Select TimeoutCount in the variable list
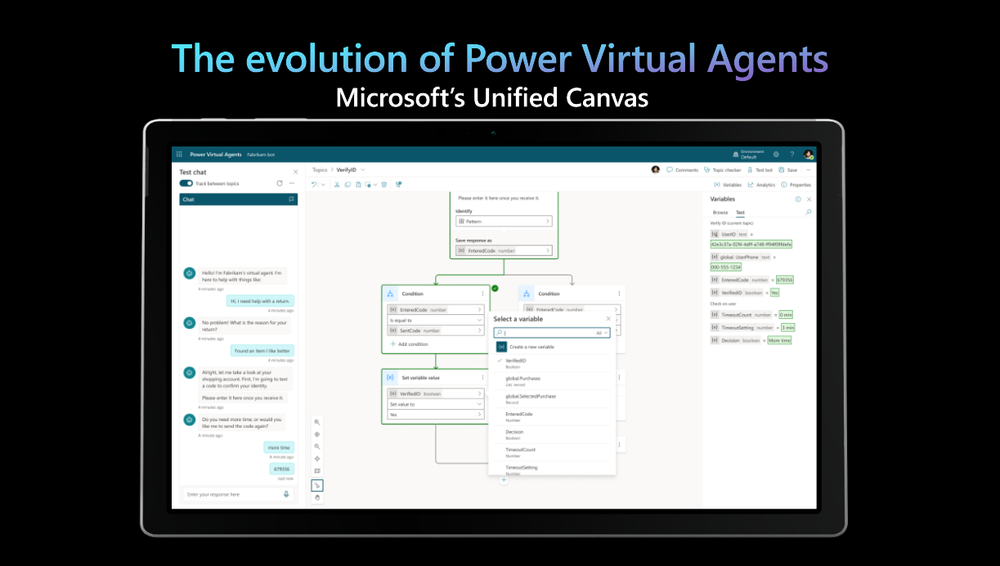Image resolution: width=1000 pixels, height=566 pixels. pyautogui.click(x=551, y=452)
